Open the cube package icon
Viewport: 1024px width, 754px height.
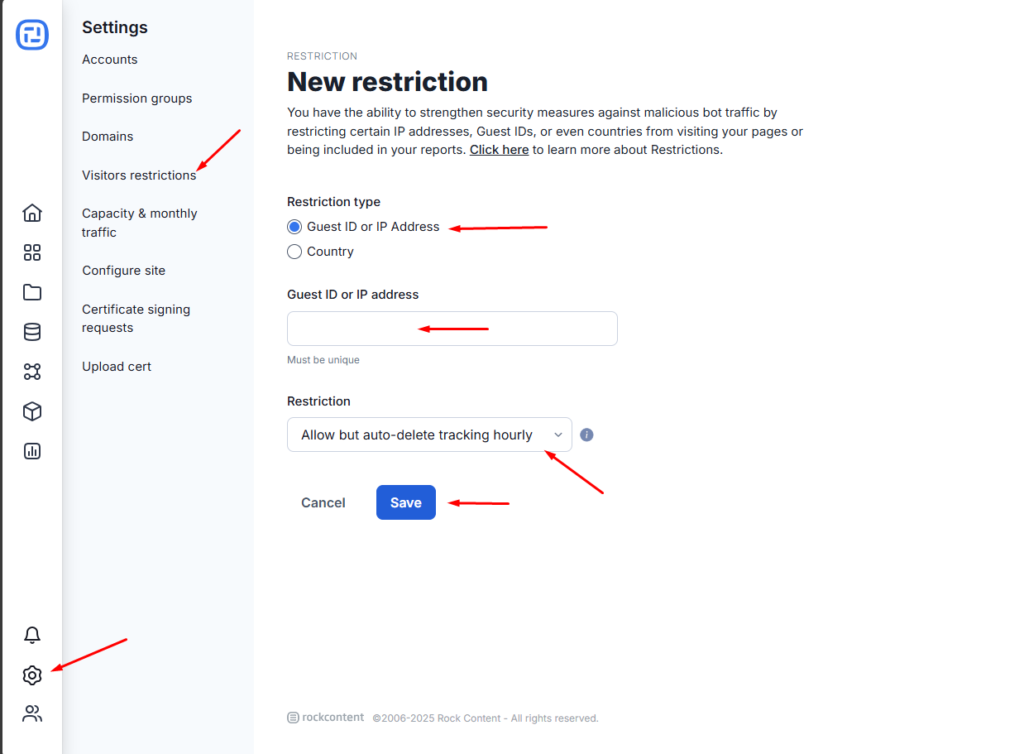click(32, 411)
